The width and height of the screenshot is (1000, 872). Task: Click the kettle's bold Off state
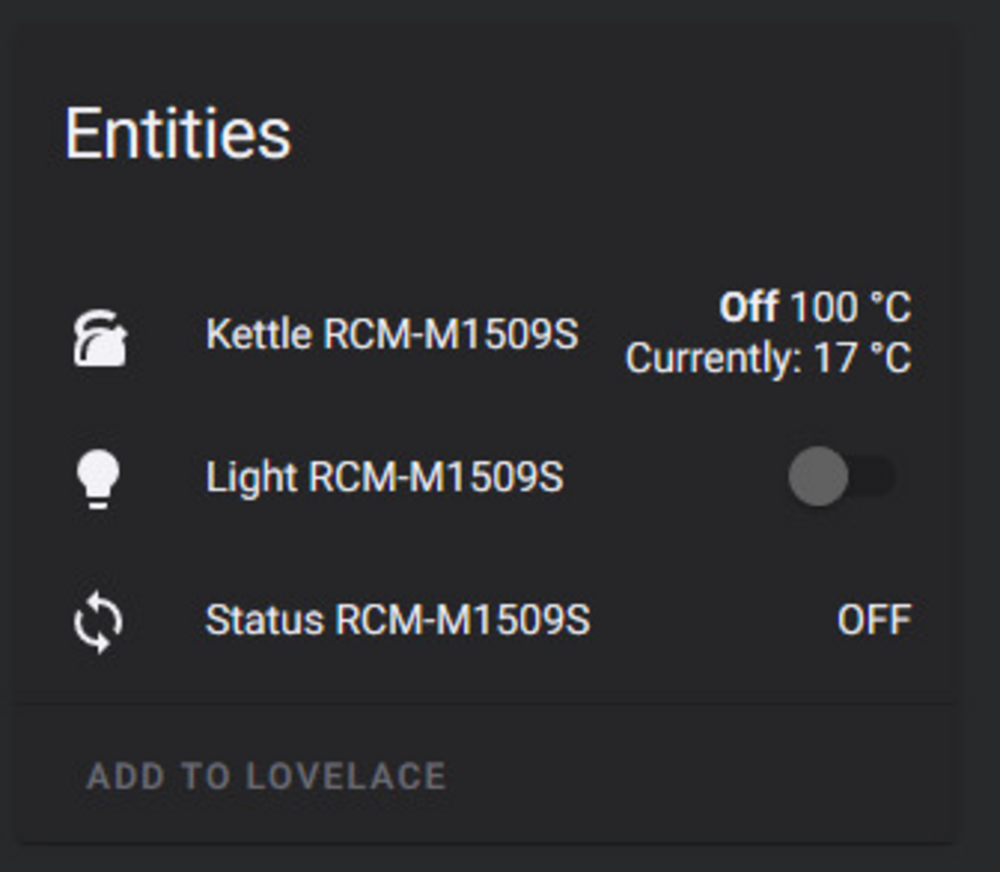[x=749, y=307]
